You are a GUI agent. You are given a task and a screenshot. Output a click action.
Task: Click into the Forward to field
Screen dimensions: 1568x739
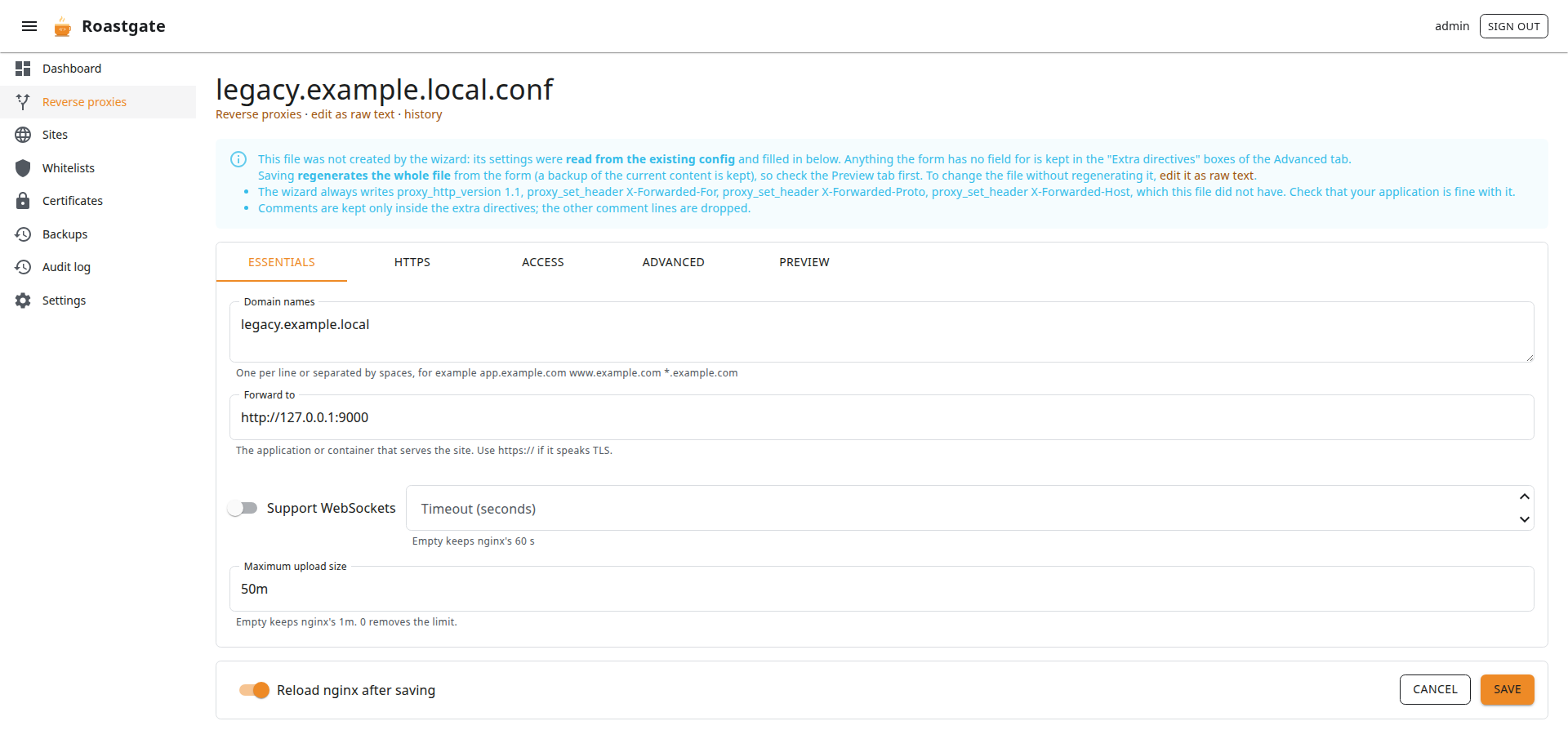pos(882,417)
